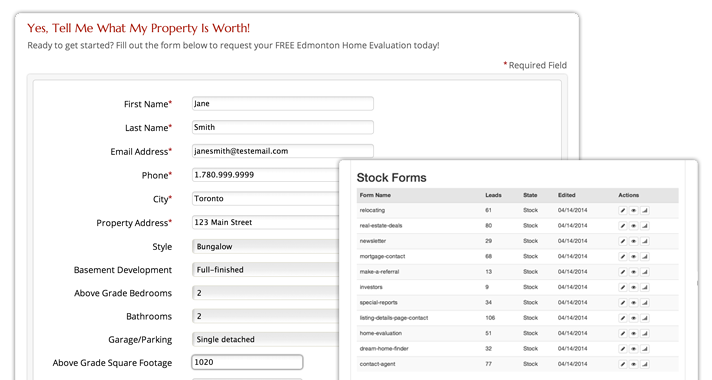Viewport: 712px width, 380px height.
Task: Edit the special-reports form via pencil icon
Action: pos(623,303)
